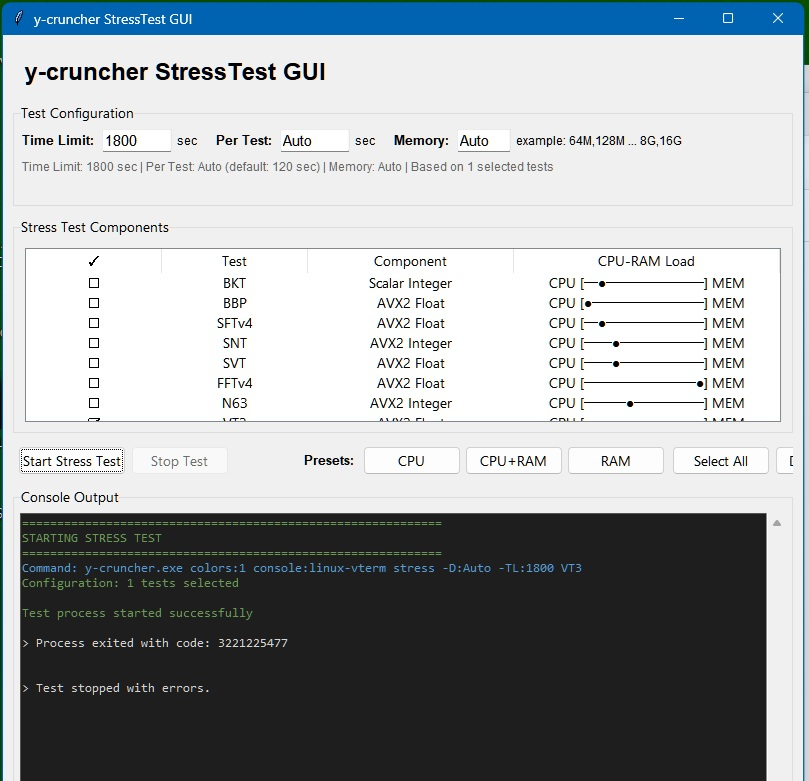Click the 'STARTING STRESS TEST' console line
Viewport: 809px width, 781px height.
[x=92, y=538]
